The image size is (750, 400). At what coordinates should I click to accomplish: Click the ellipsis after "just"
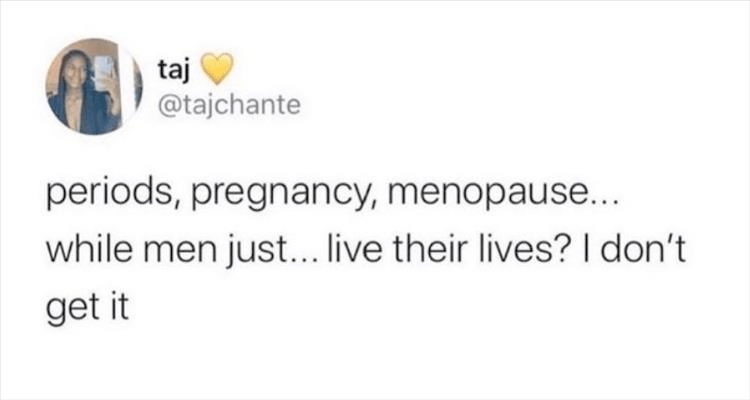click(282, 255)
